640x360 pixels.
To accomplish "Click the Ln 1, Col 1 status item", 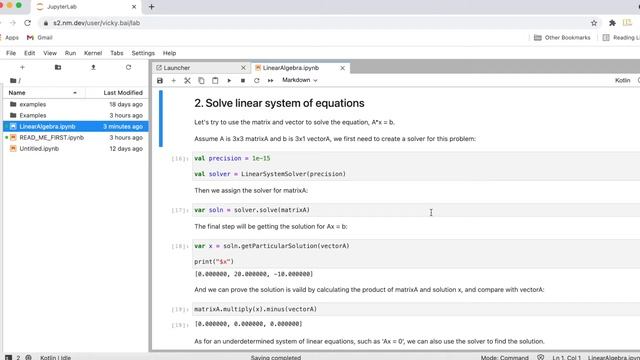I will [567, 357].
